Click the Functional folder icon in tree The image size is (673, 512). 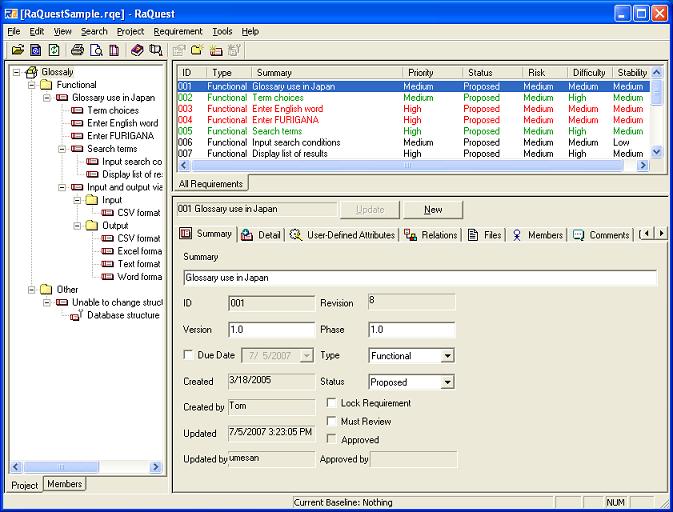coord(46,85)
